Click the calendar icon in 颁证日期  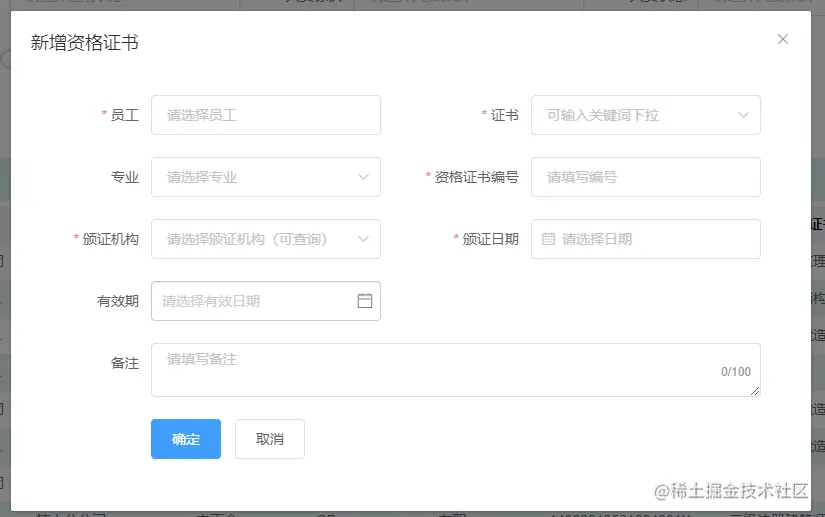pos(548,239)
